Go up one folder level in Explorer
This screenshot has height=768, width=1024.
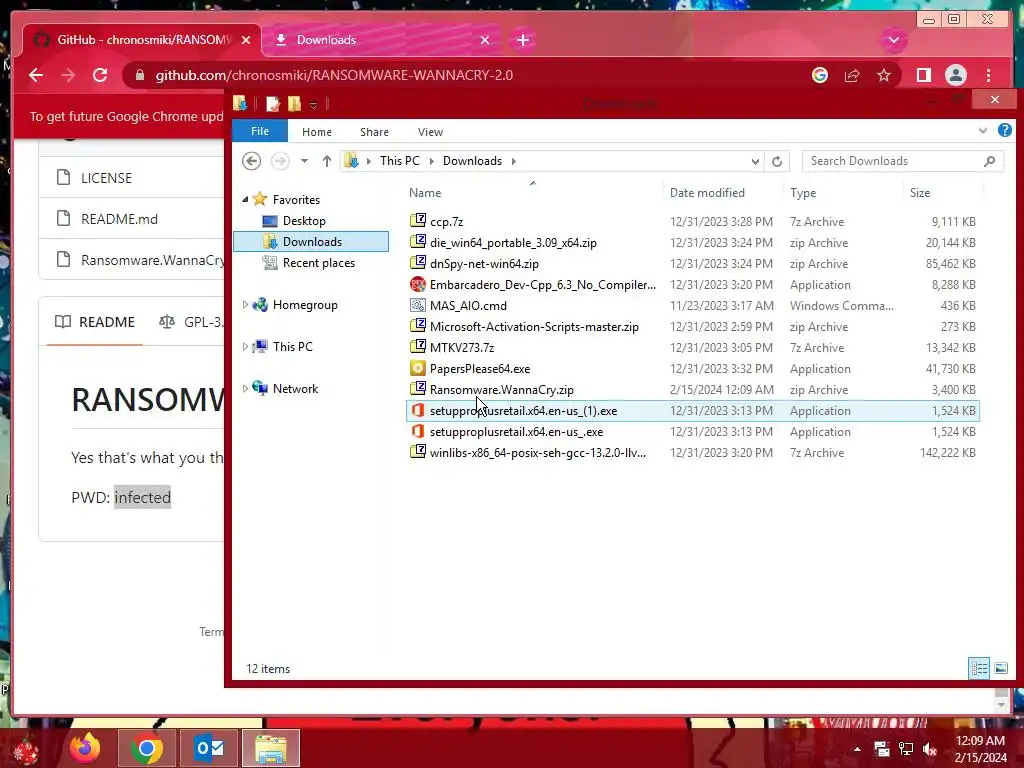(327, 161)
